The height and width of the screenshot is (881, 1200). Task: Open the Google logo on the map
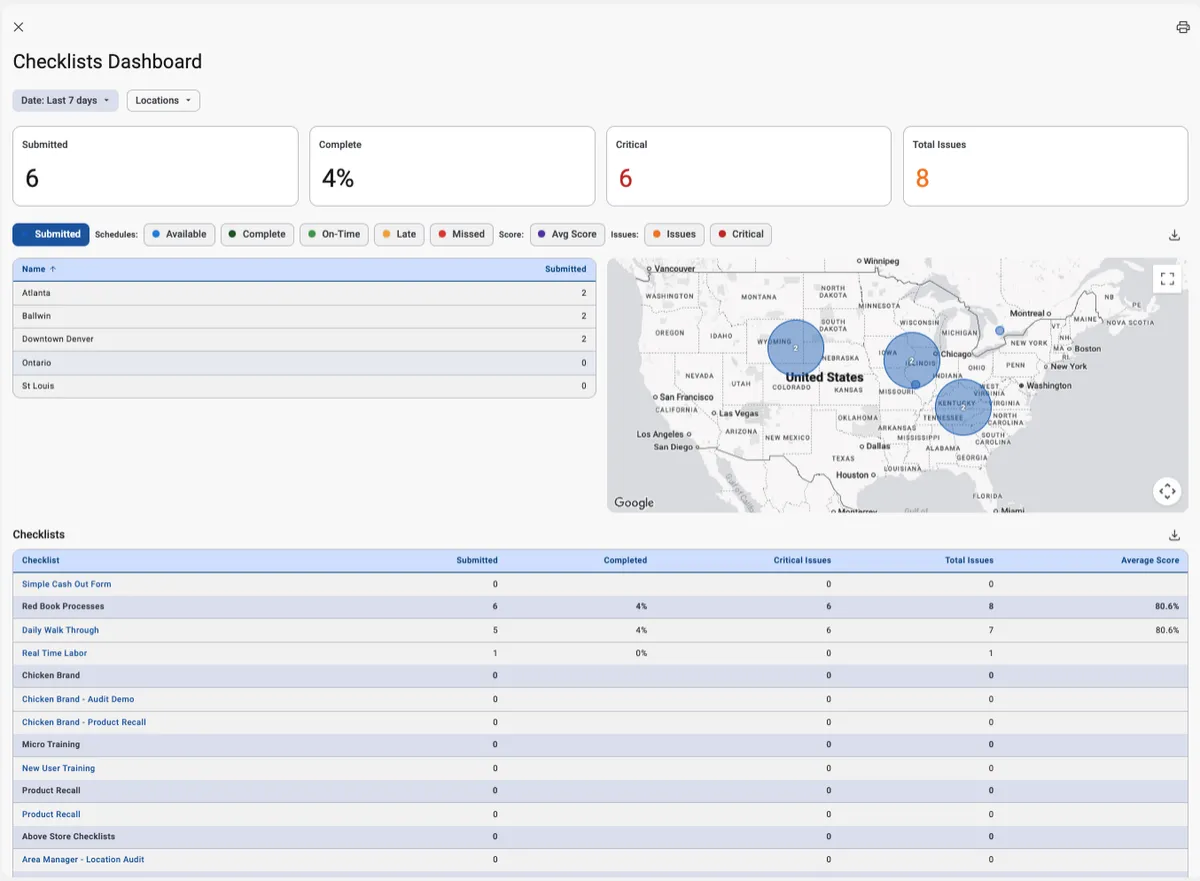tap(634, 503)
